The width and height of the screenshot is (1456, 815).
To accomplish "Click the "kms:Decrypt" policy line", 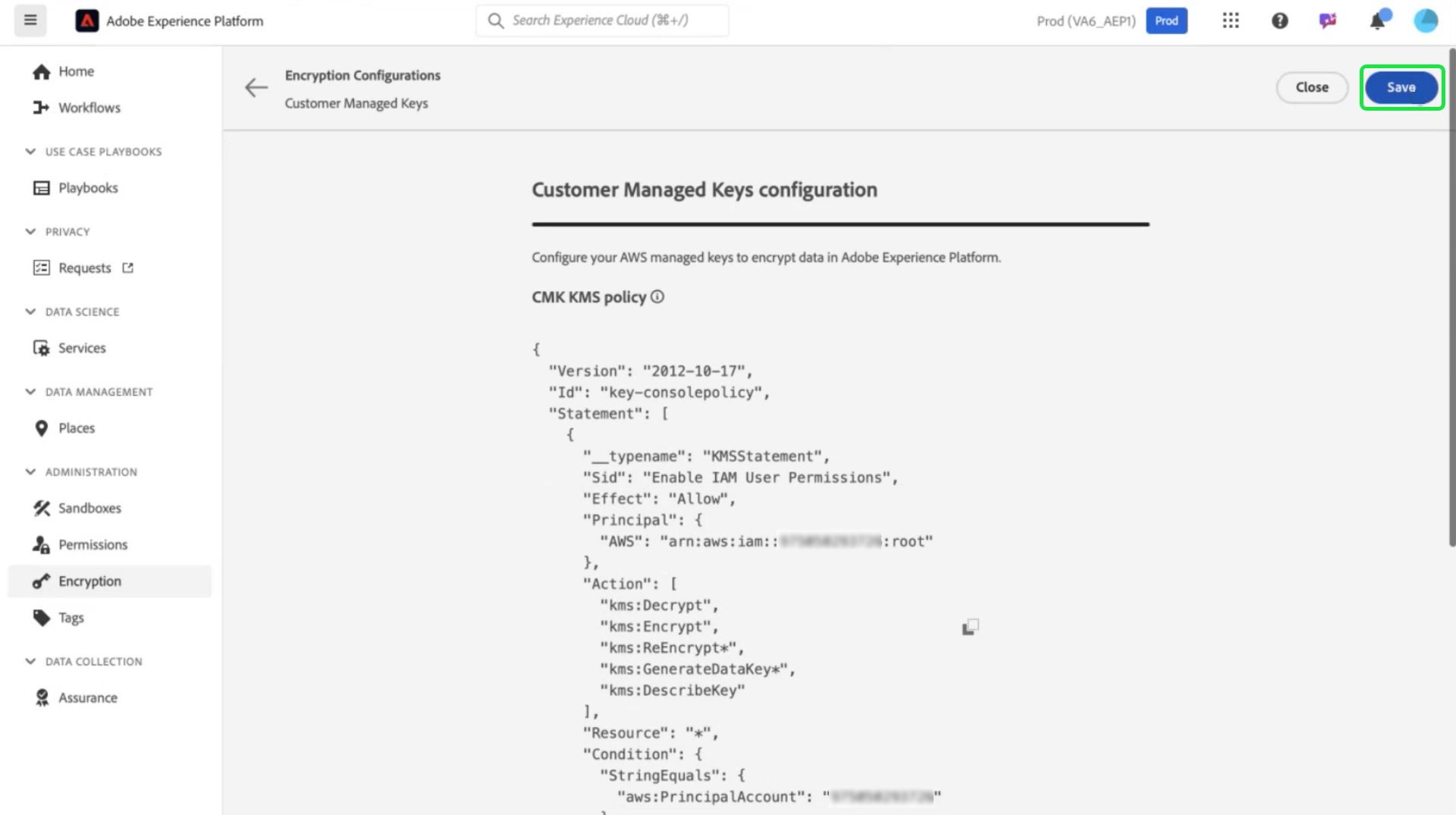I will pos(659,605).
